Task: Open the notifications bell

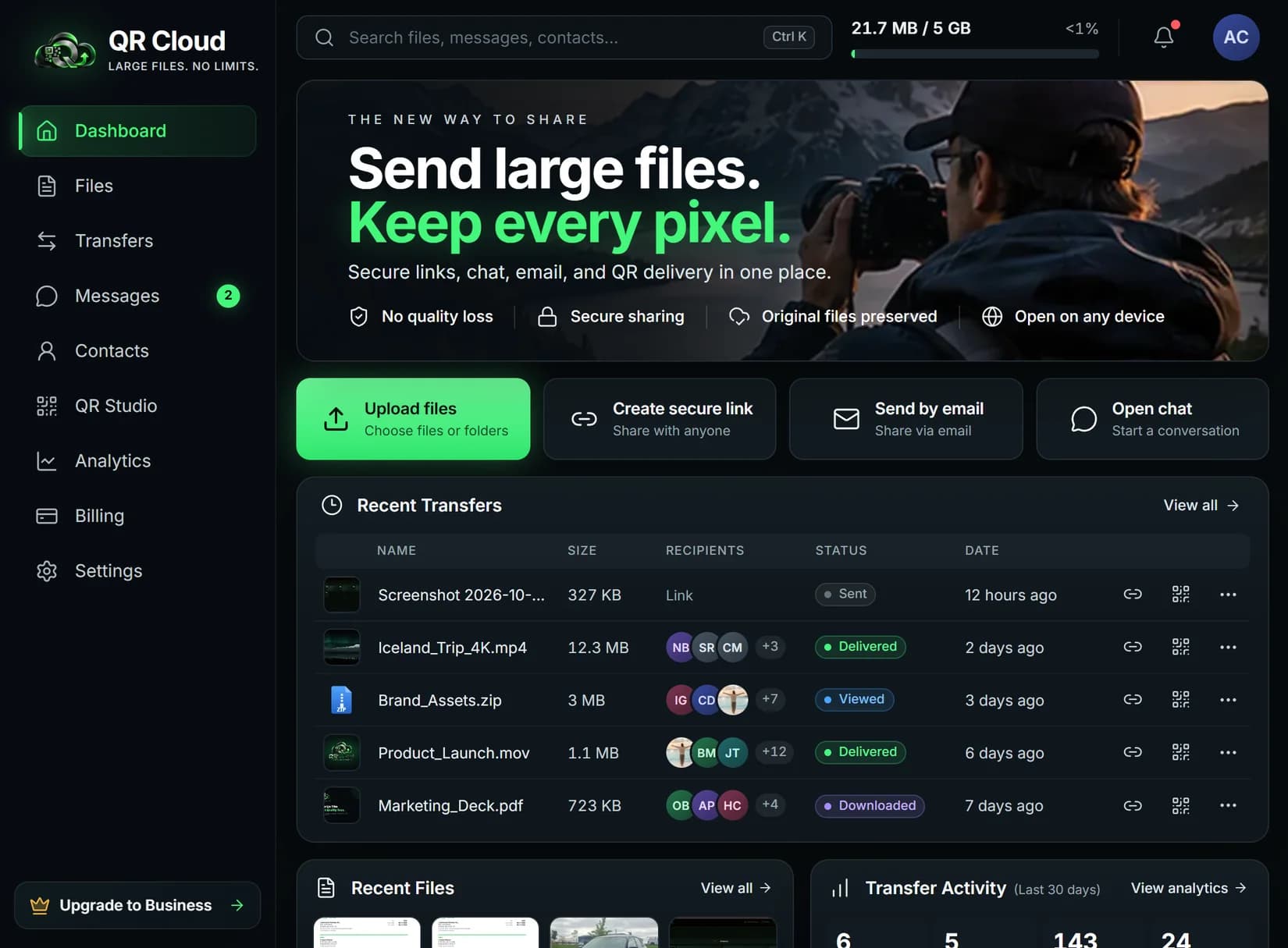Action: tap(1163, 37)
